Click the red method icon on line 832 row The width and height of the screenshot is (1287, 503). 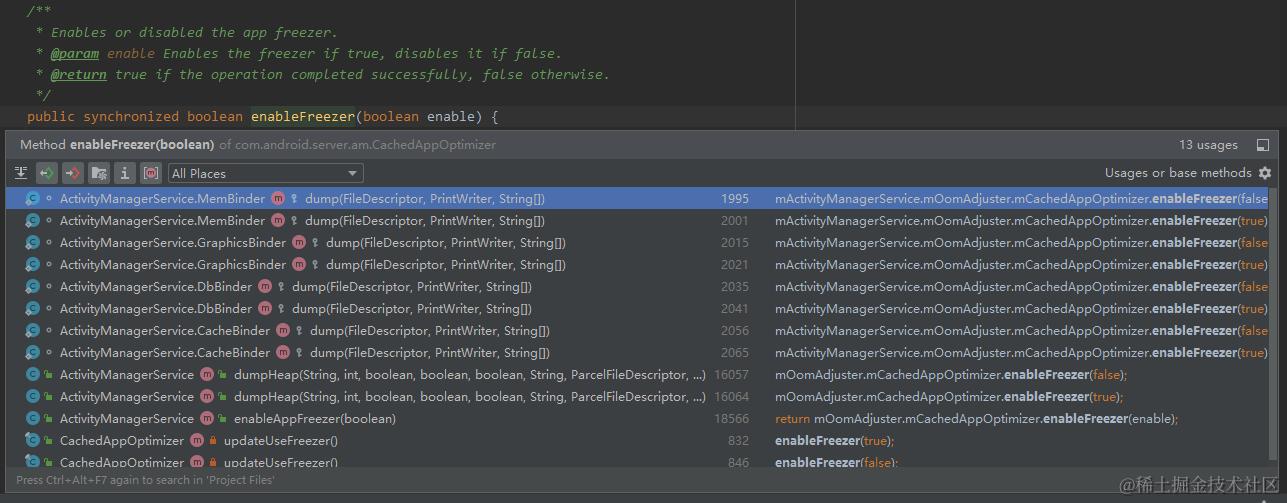(x=197, y=441)
